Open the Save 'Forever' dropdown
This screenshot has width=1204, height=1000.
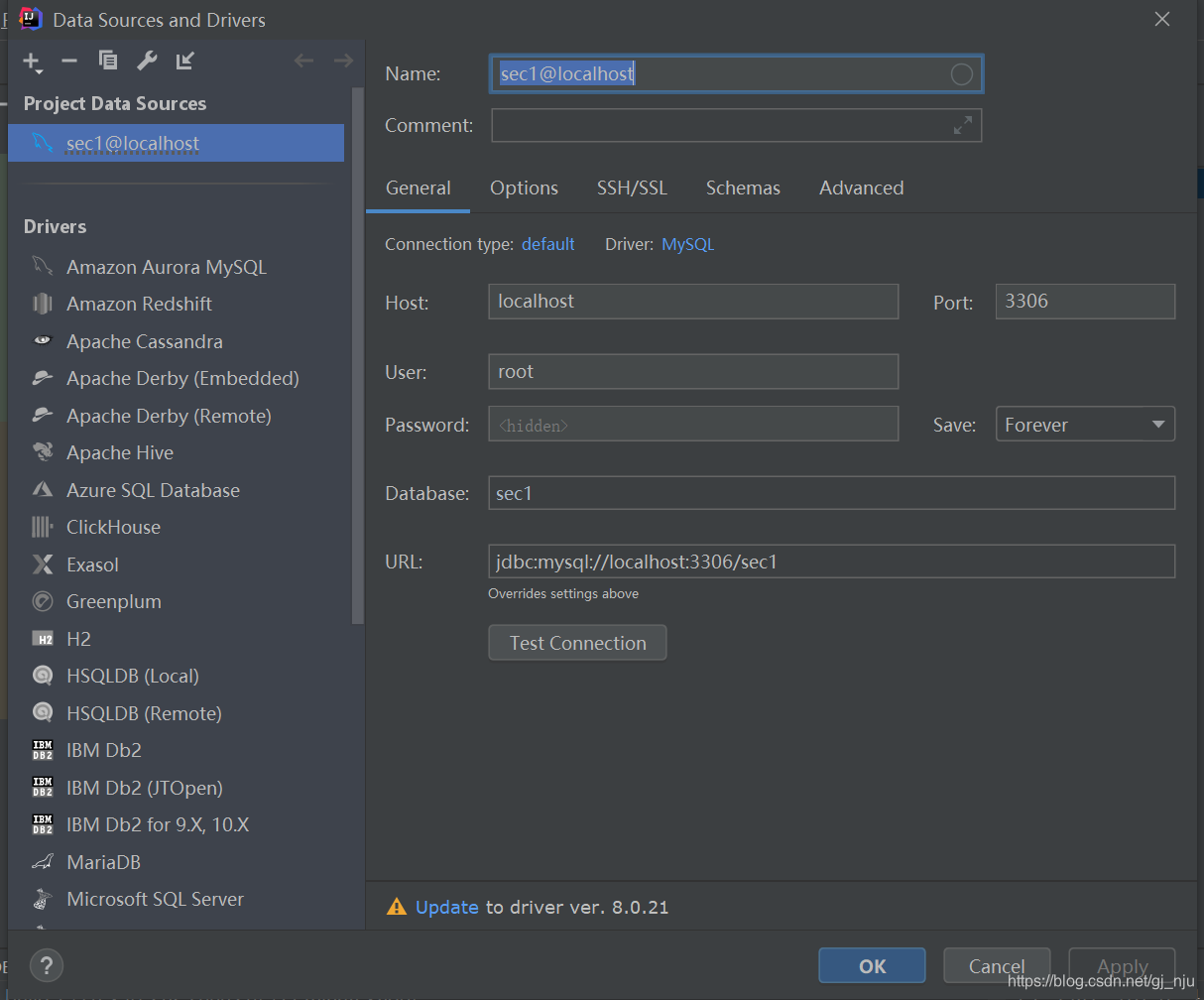(x=1085, y=424)
